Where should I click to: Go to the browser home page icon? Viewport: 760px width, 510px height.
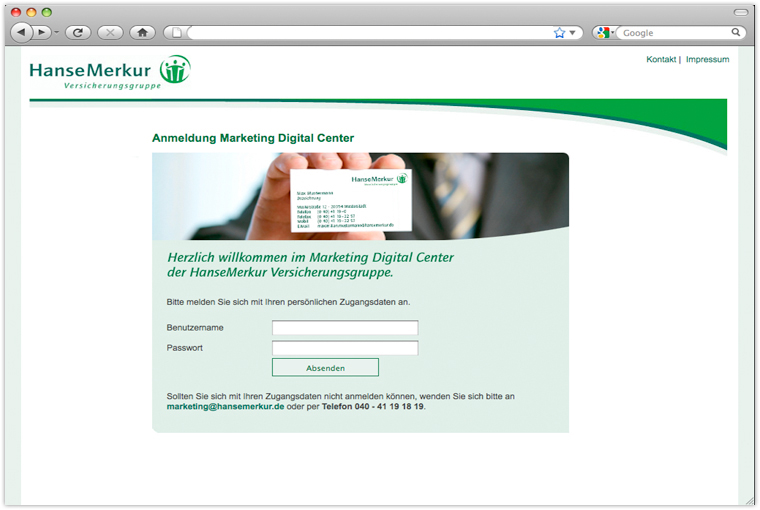pyautogui.click(x=142, y=32)
